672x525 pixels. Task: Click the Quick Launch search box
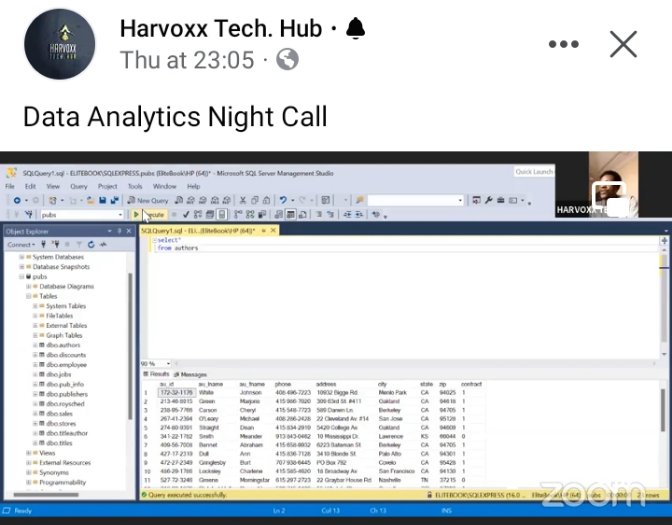coord(534,172)
